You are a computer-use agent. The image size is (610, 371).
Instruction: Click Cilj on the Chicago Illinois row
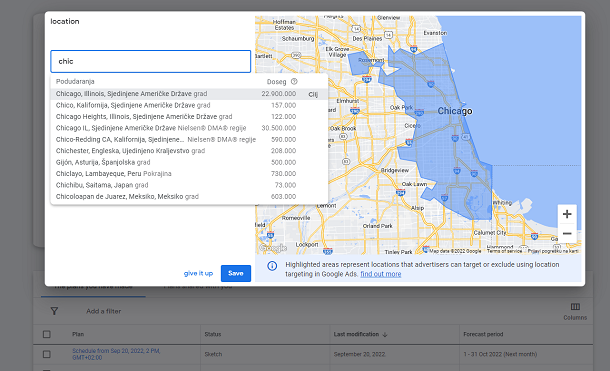(313, 94)
